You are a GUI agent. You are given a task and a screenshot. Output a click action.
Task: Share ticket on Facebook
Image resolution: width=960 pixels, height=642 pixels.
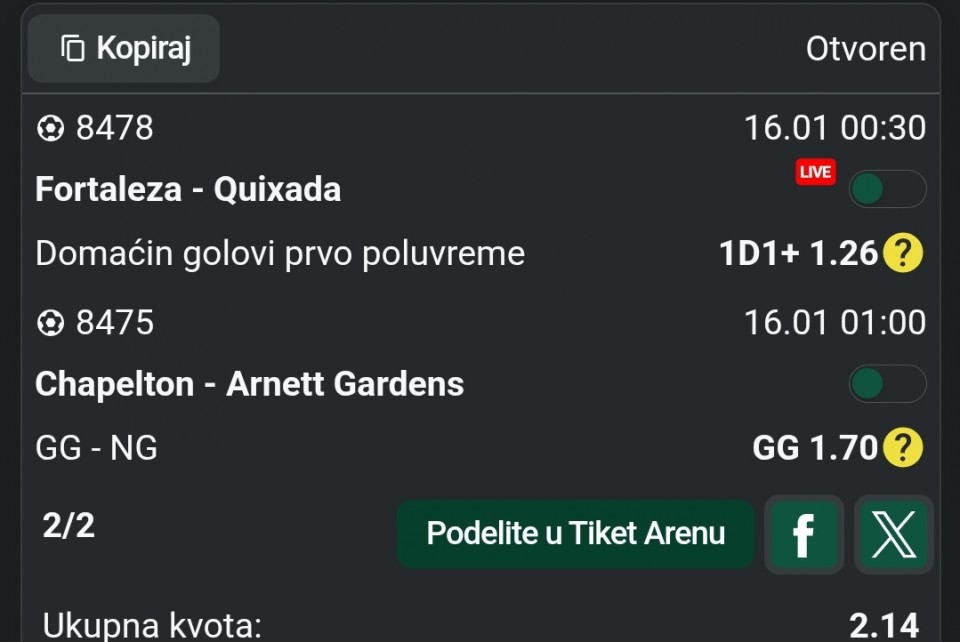pos(803,534)
